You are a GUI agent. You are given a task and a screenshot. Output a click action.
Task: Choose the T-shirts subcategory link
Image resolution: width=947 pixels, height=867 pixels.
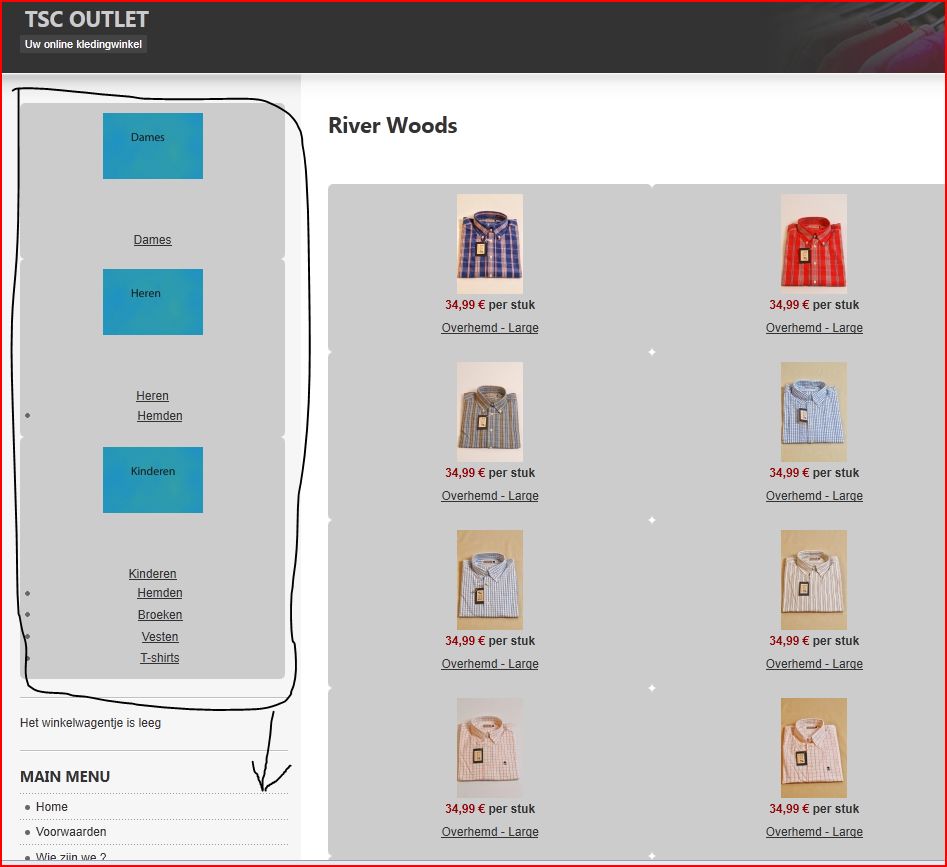click(x=159, y=657)
